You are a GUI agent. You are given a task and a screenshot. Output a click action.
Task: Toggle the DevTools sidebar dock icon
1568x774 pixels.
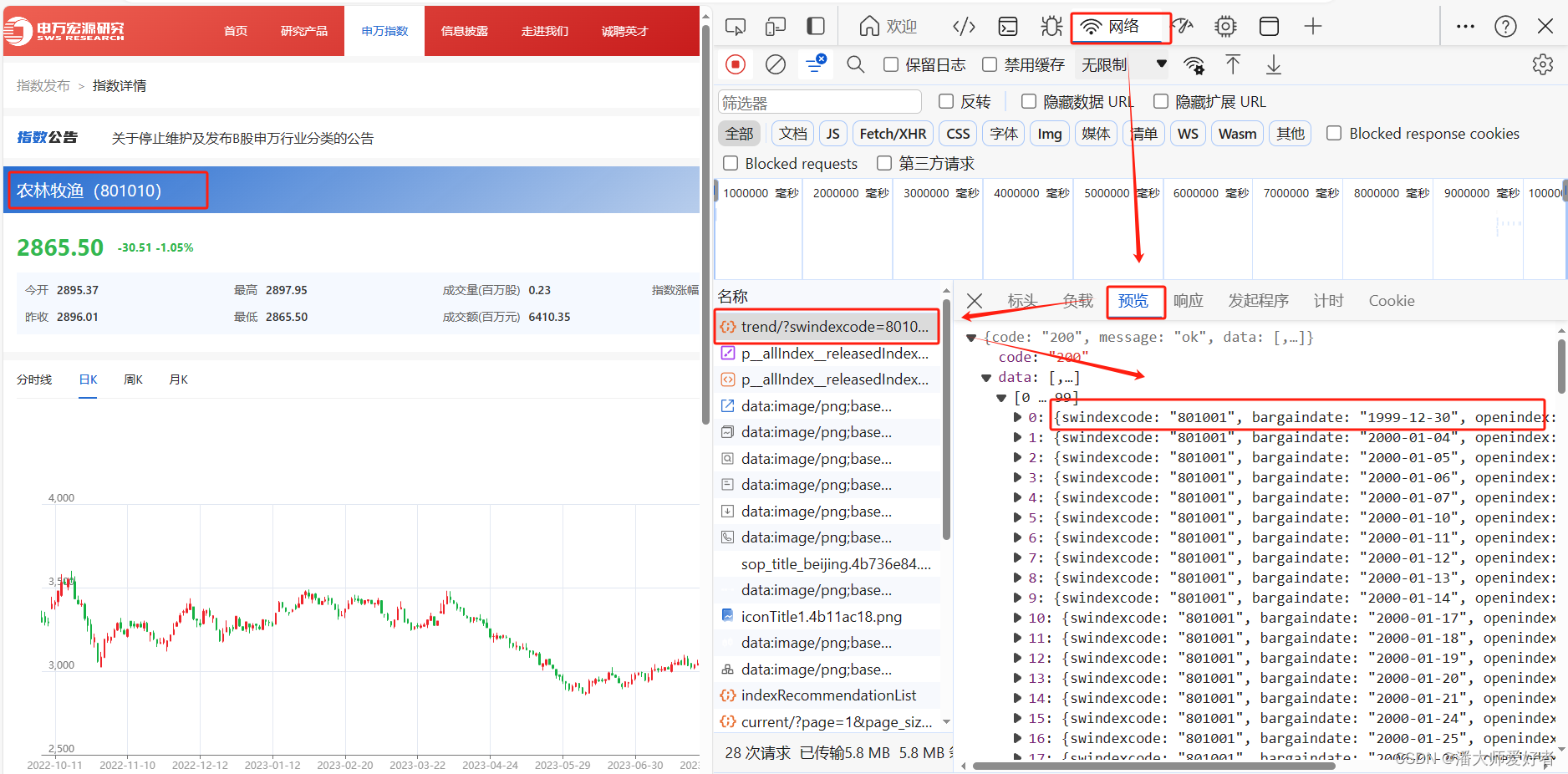pyautogui.click(x=816, y=27)
